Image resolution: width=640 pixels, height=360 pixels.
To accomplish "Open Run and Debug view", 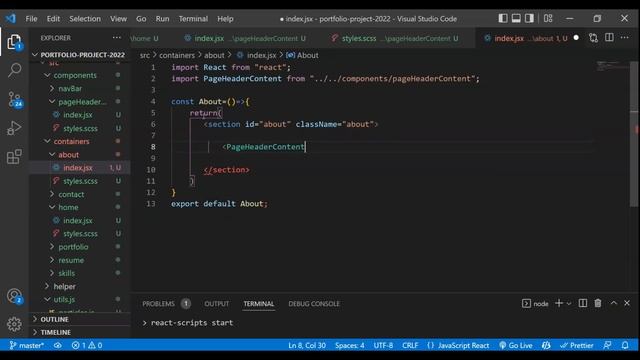I will tap(14, 128).
